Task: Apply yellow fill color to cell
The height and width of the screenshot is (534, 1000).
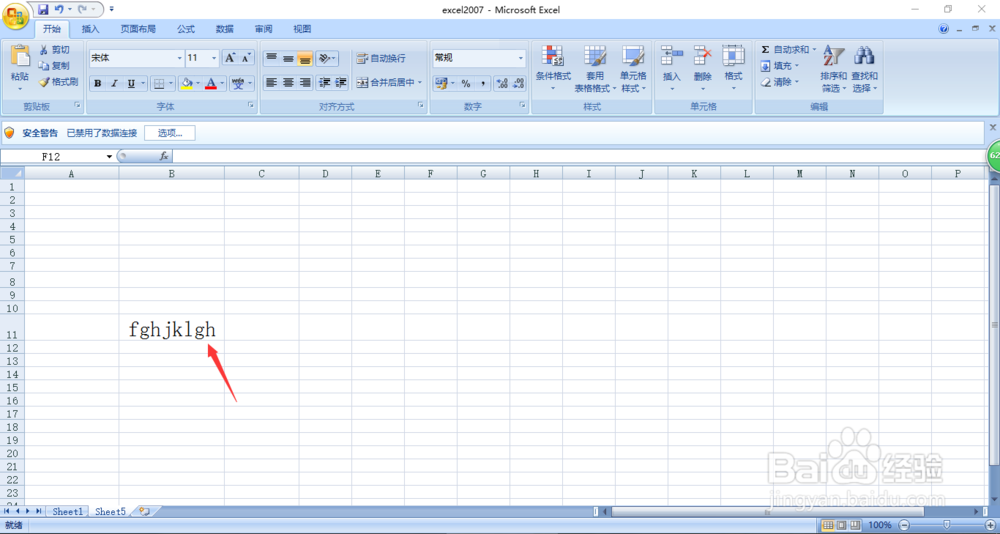Action: (x=186, y=84)
